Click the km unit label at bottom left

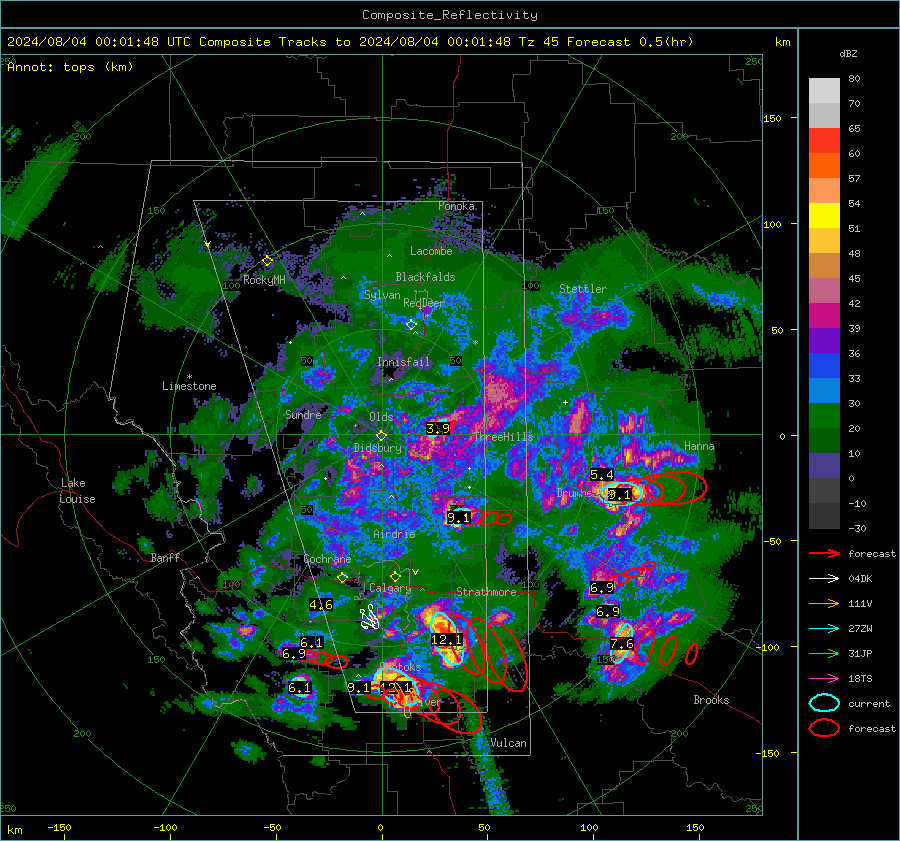click(14, 830)
